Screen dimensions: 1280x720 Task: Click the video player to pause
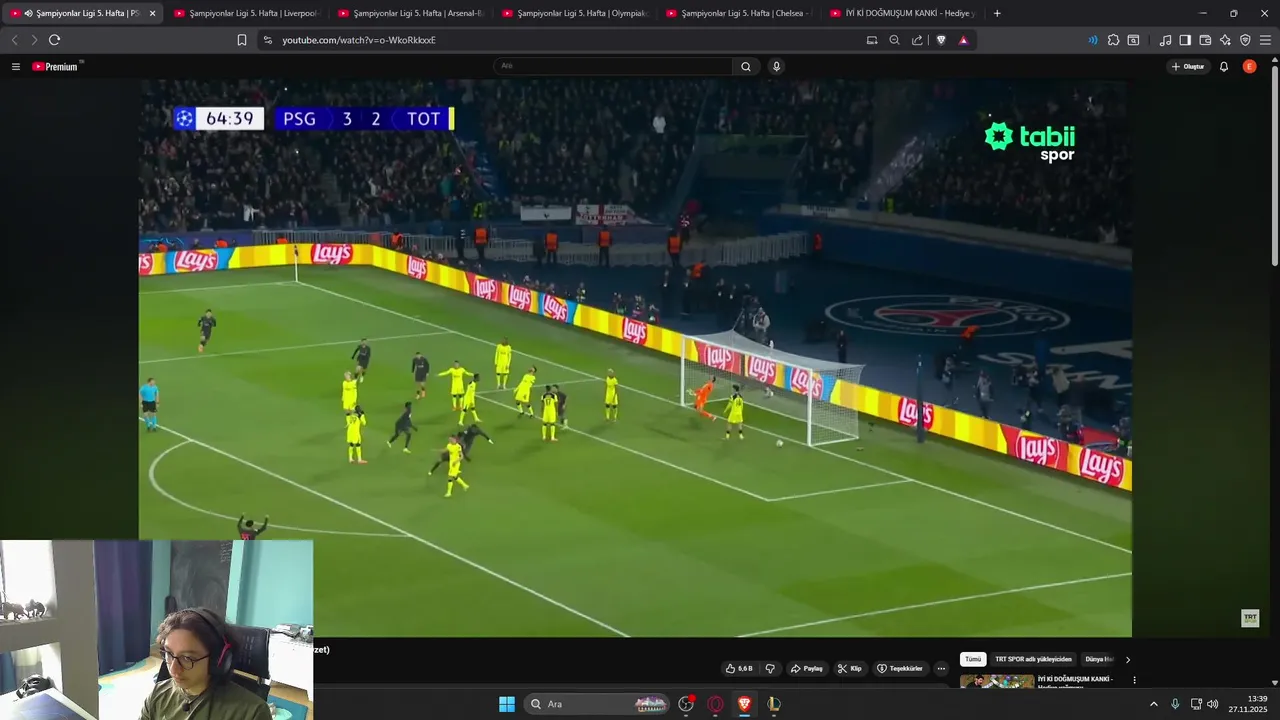635,358
